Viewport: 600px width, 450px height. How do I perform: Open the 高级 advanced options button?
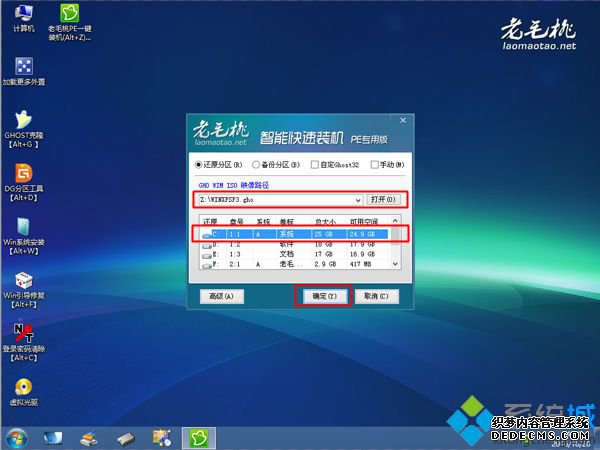click(221, 297)
